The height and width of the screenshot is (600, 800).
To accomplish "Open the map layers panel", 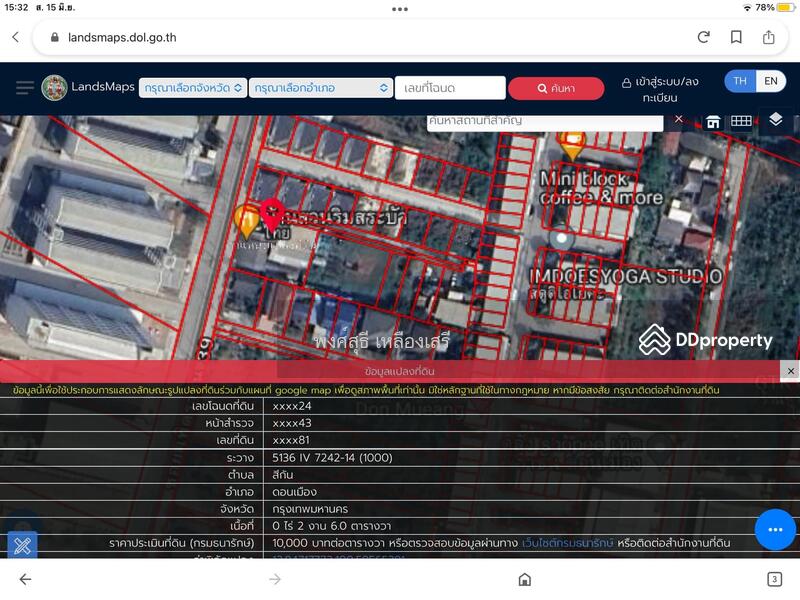I will 775,121.
